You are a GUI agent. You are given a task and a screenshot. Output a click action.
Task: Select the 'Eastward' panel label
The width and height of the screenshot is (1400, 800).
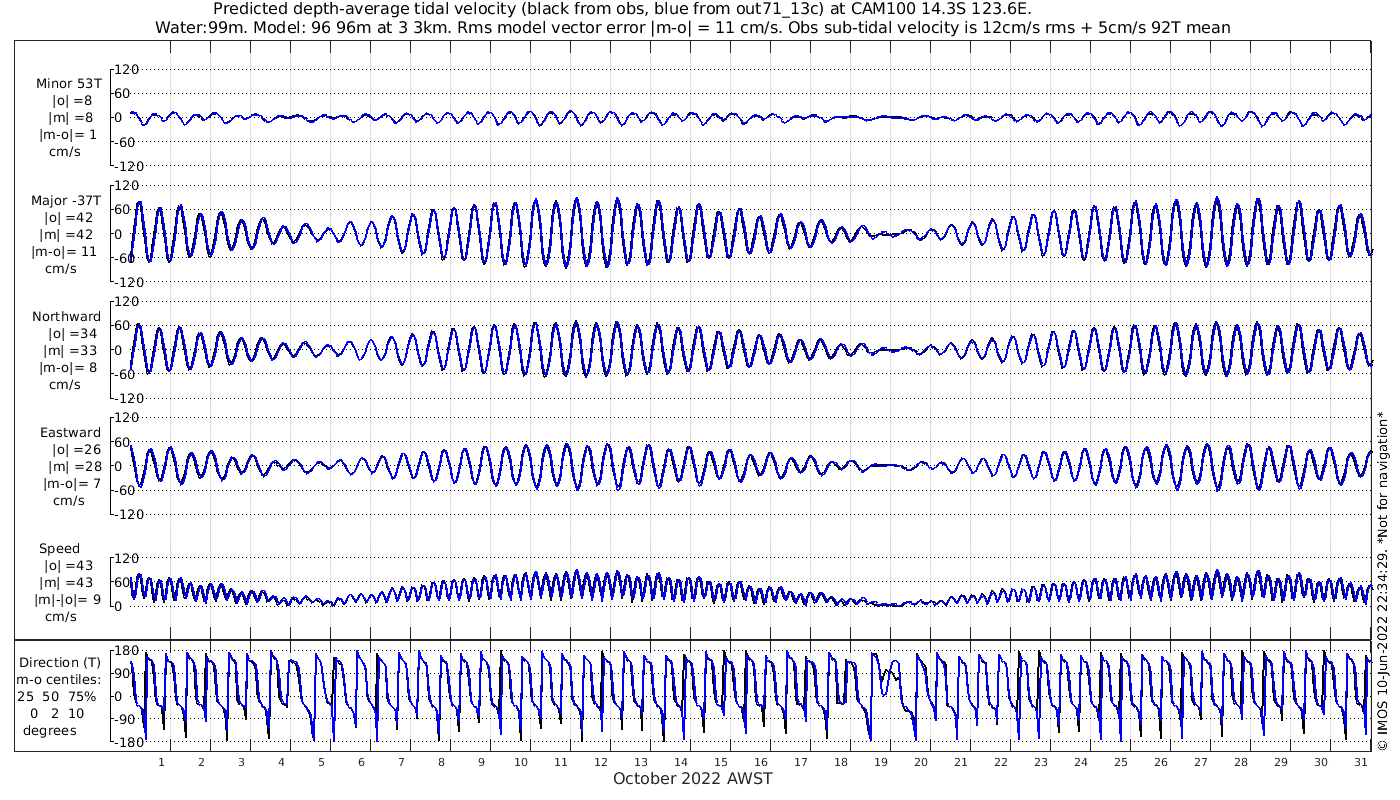(x=70, y=433)
